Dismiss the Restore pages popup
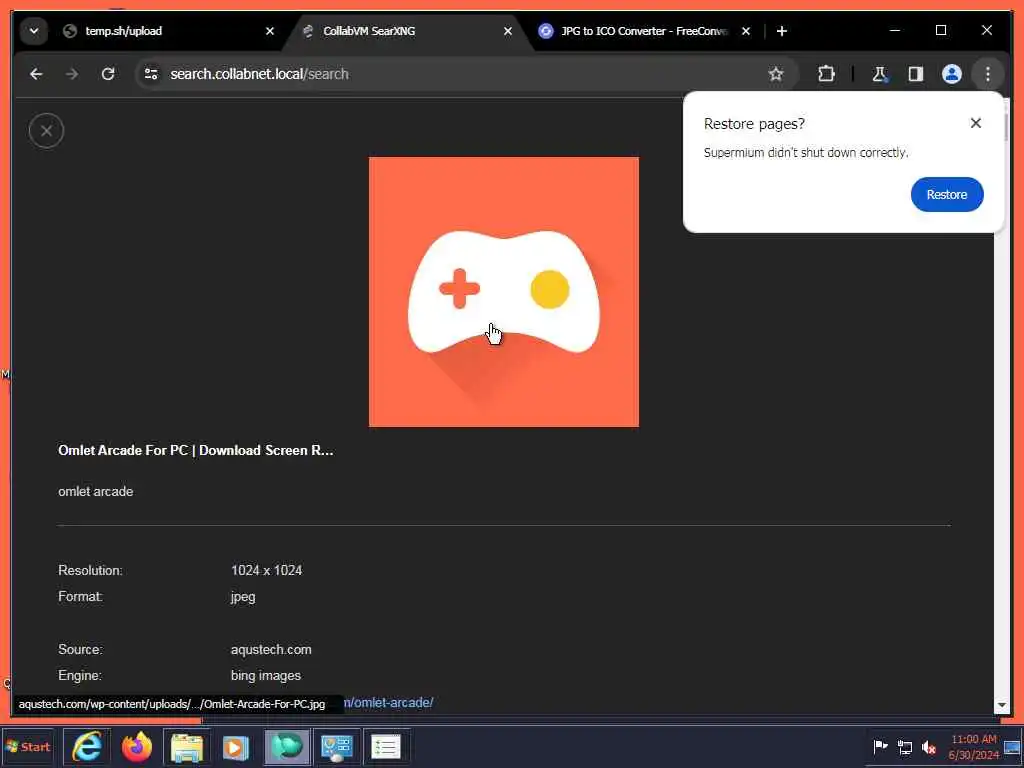The image size is (1024, 768). tap(976, 123)
